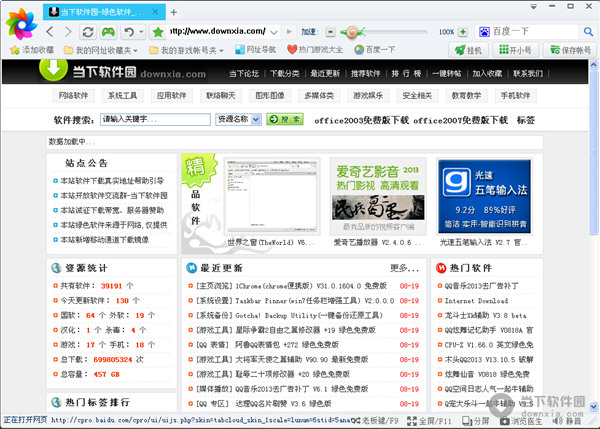Click the 百度一下 search input box
Image resolution: width=600 pixels, height=429 pixels.
click(x=534, y=31)
